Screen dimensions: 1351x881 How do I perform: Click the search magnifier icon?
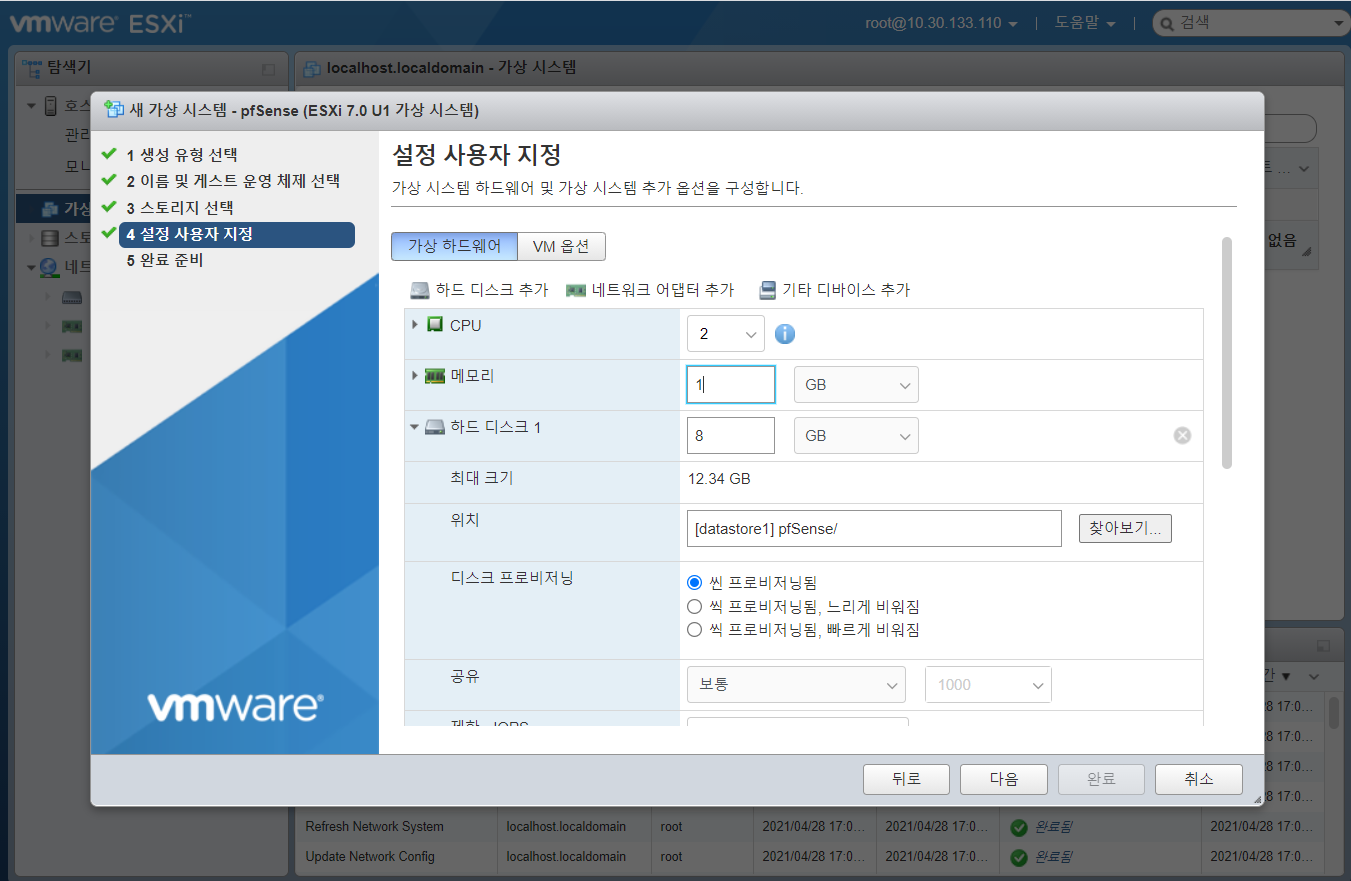(x=1166, y=23)
